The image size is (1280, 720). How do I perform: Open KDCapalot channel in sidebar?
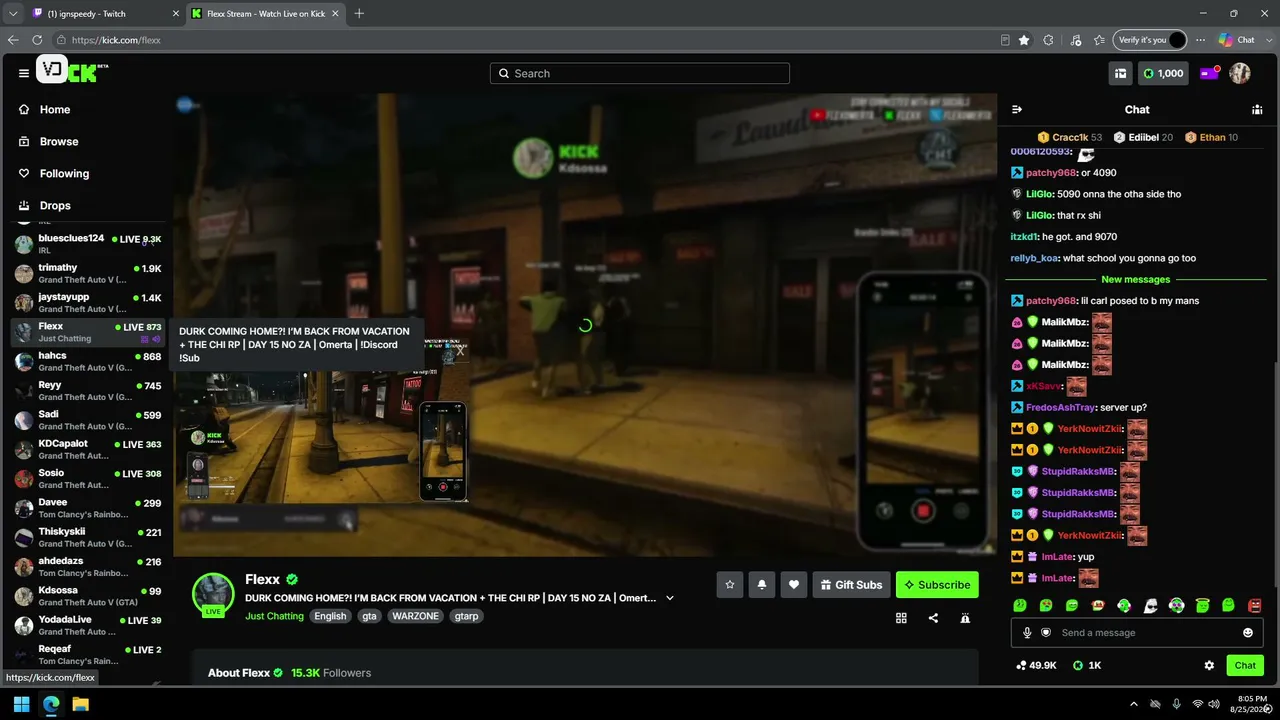point(88,449)
